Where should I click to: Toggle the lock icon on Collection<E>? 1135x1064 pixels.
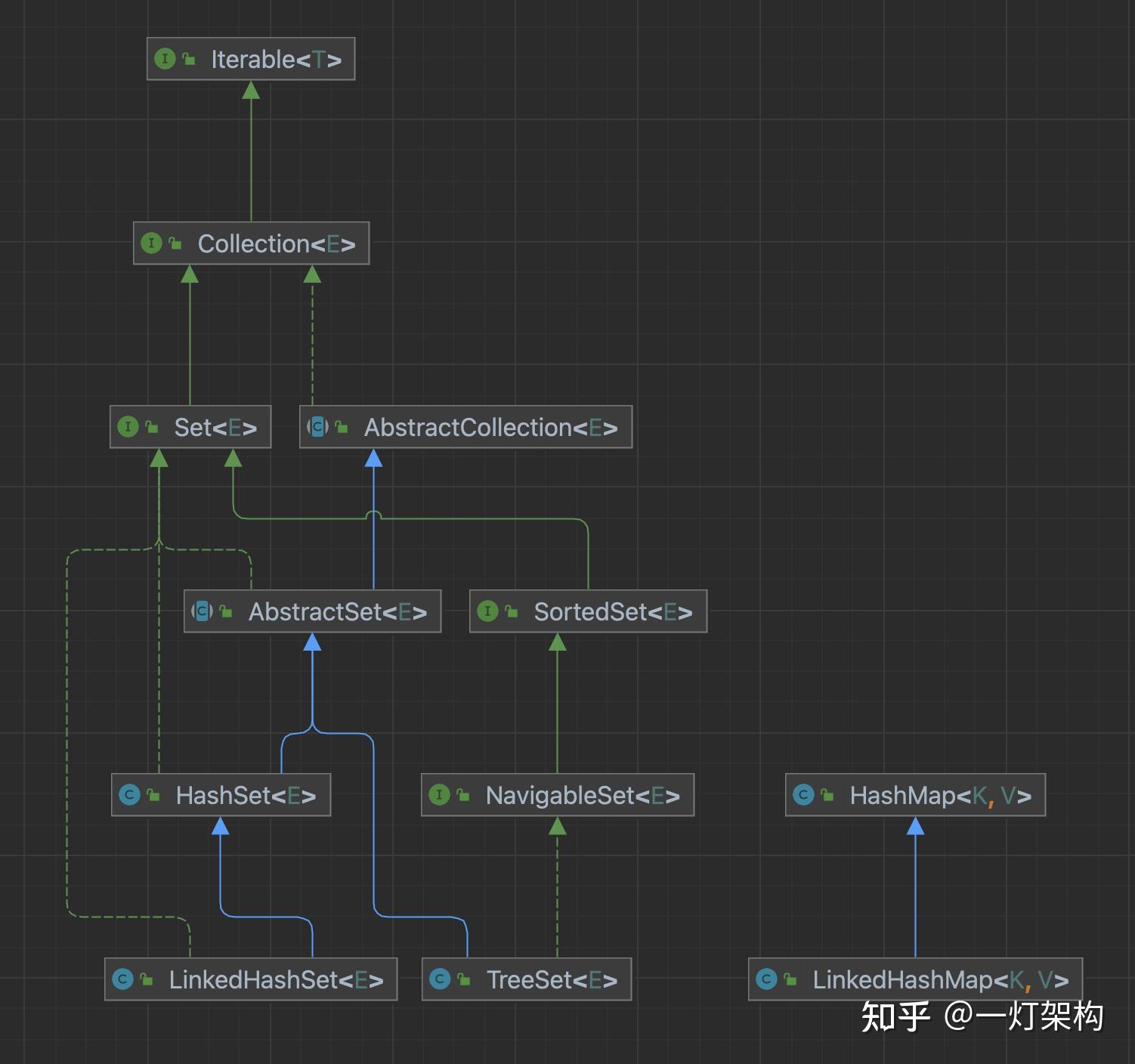176,243
